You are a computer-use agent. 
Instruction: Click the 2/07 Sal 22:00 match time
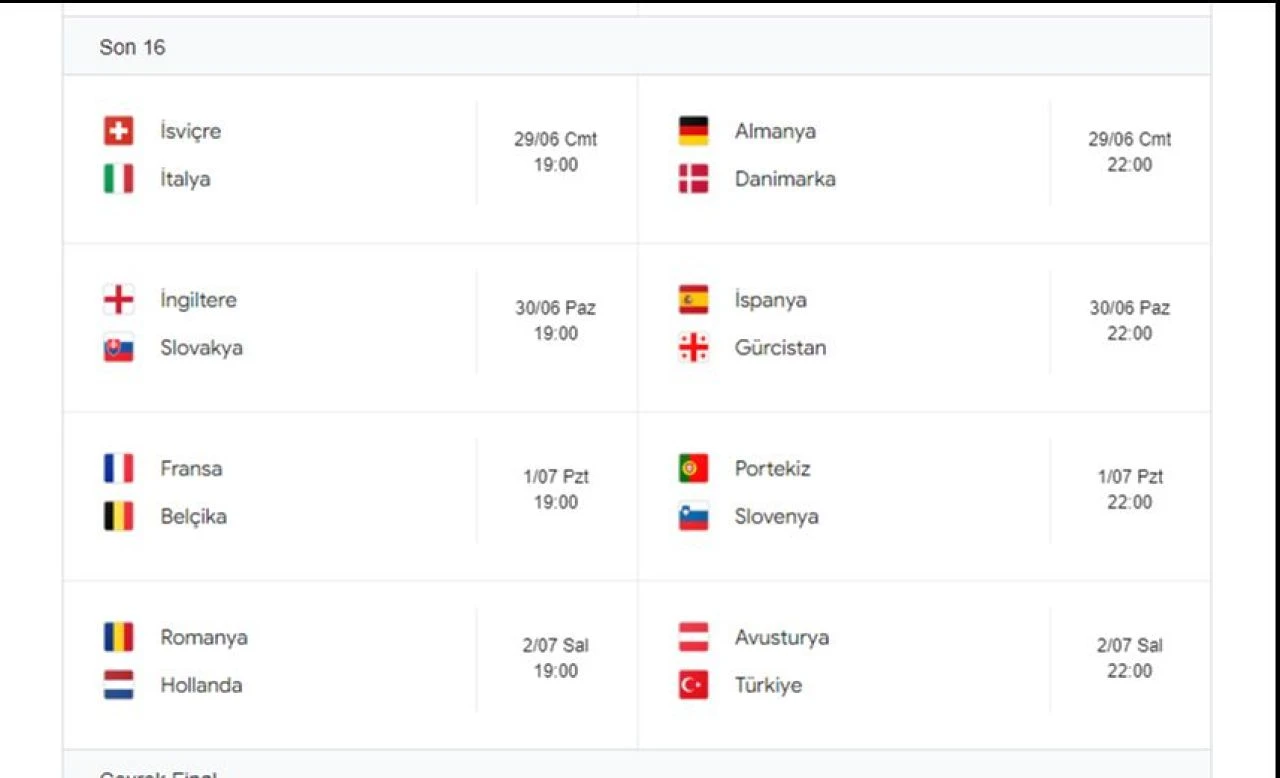coord(1129,658)
